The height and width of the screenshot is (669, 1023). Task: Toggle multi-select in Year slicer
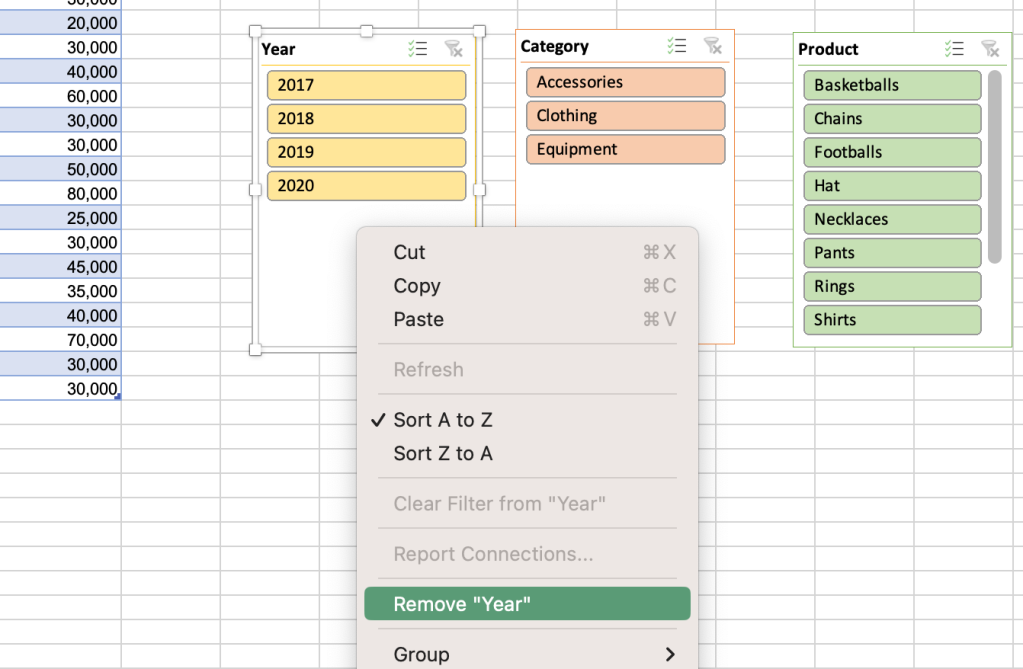418,48
